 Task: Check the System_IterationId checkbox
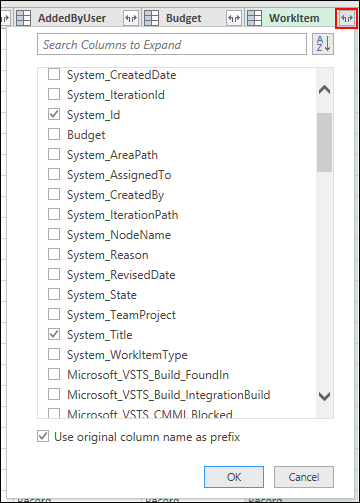tap(54, 94)
